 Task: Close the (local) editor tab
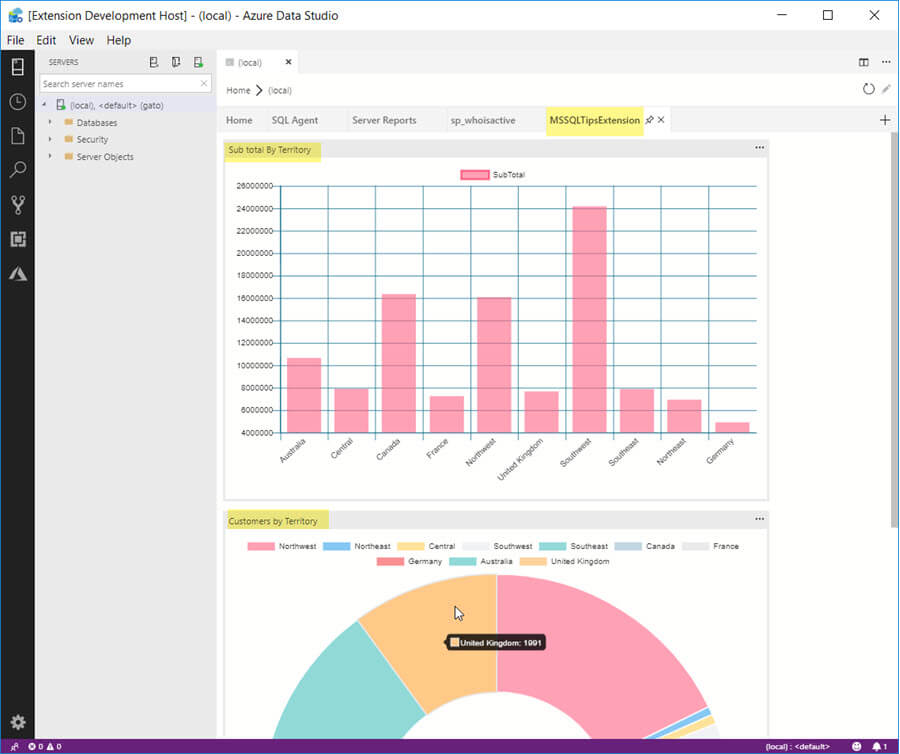289,62
